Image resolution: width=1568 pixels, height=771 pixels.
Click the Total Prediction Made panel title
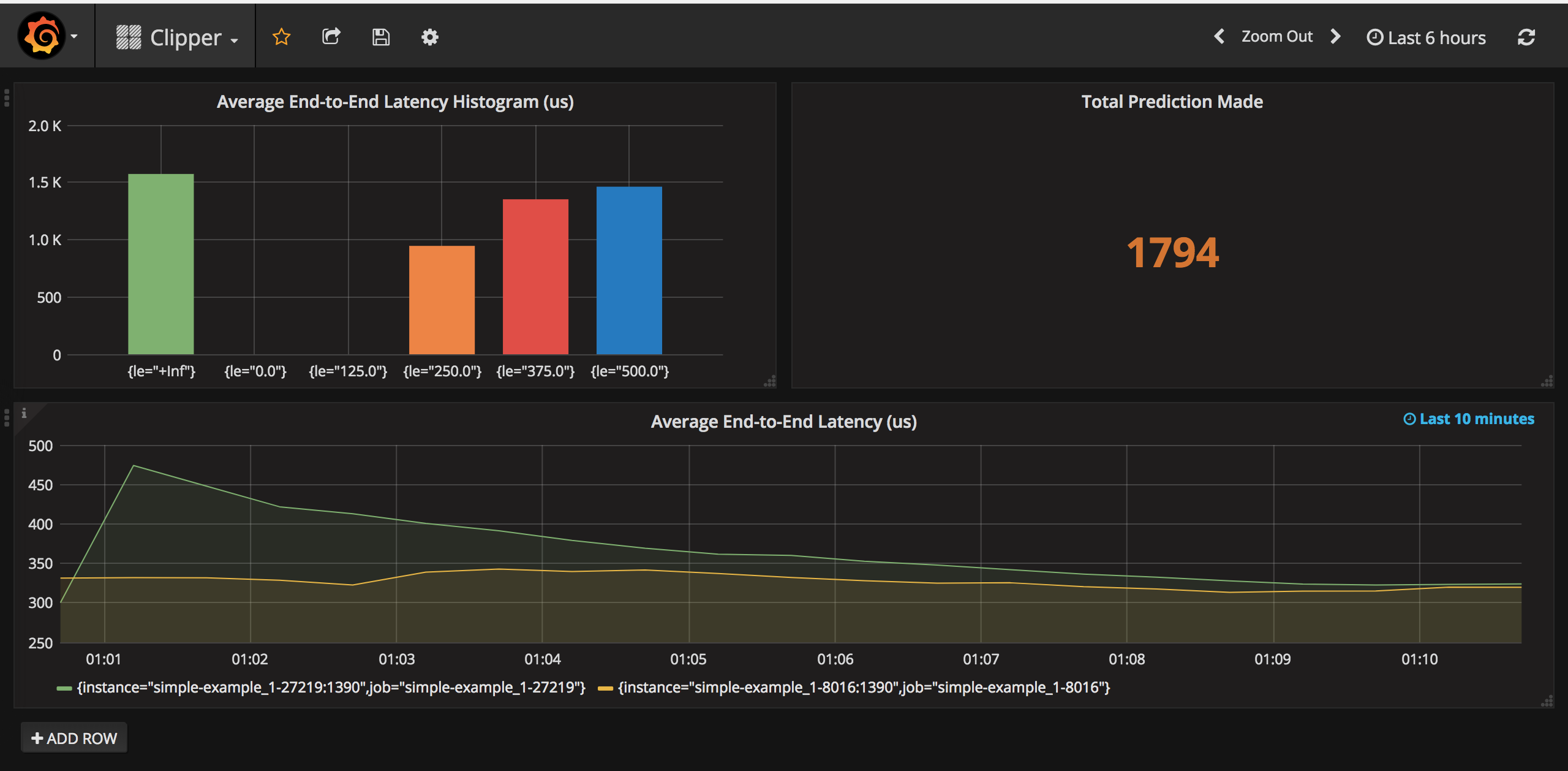click(1172, 102)
